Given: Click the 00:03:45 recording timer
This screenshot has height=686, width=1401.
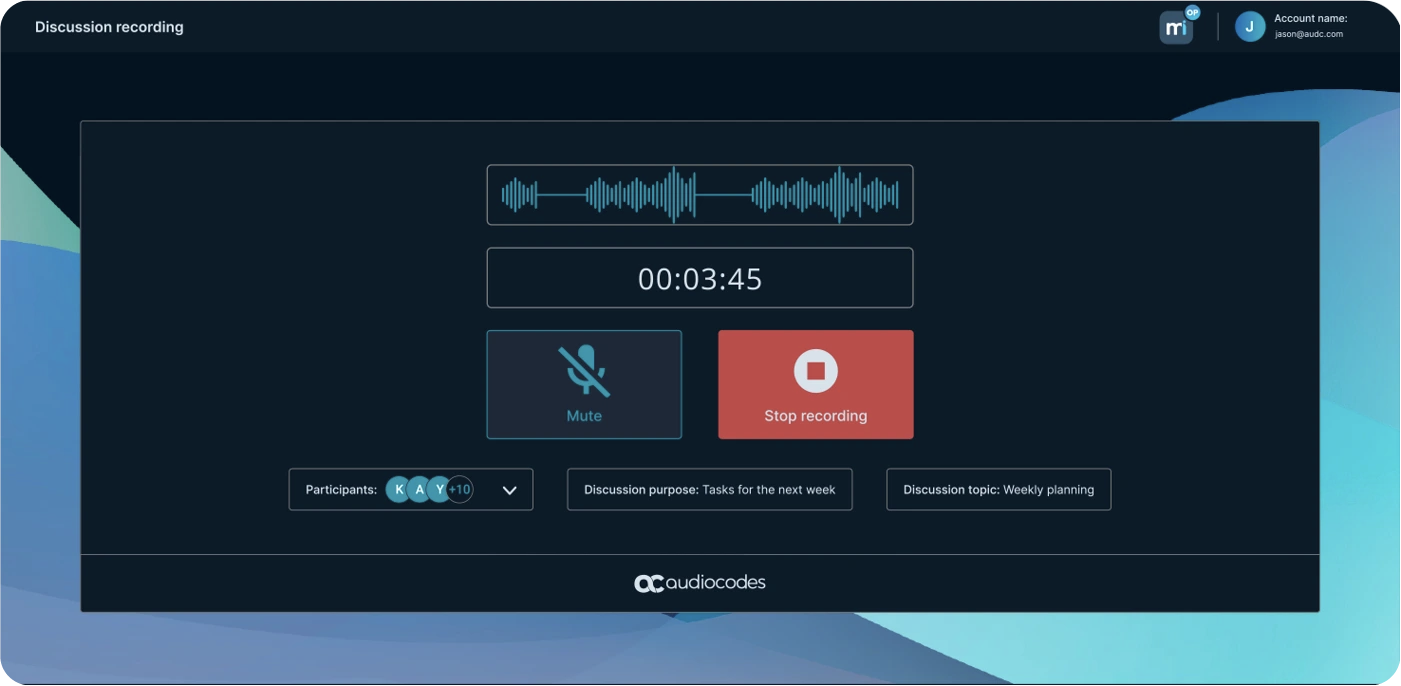Looking at the screenshot, I should tap(699, 279).
